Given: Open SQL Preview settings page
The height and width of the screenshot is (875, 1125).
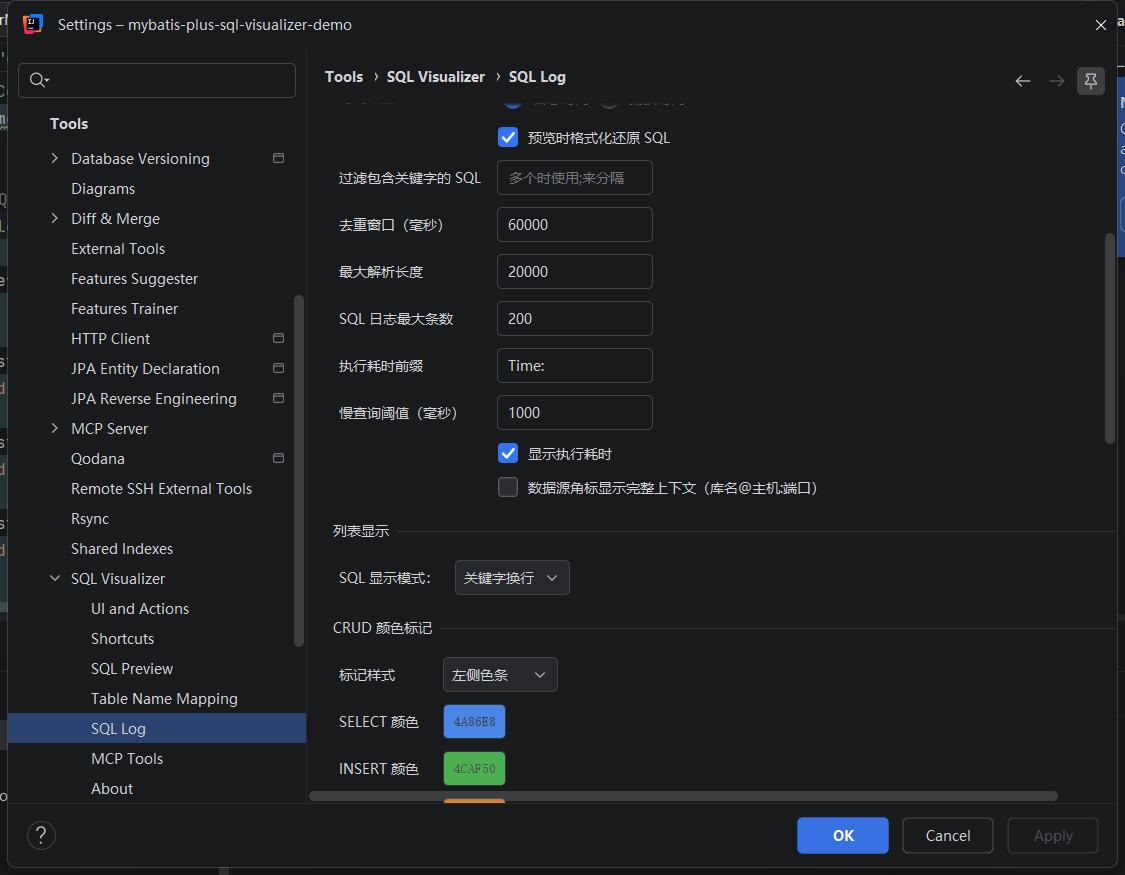Looking at the screenshot, I should tap(132, 668).
